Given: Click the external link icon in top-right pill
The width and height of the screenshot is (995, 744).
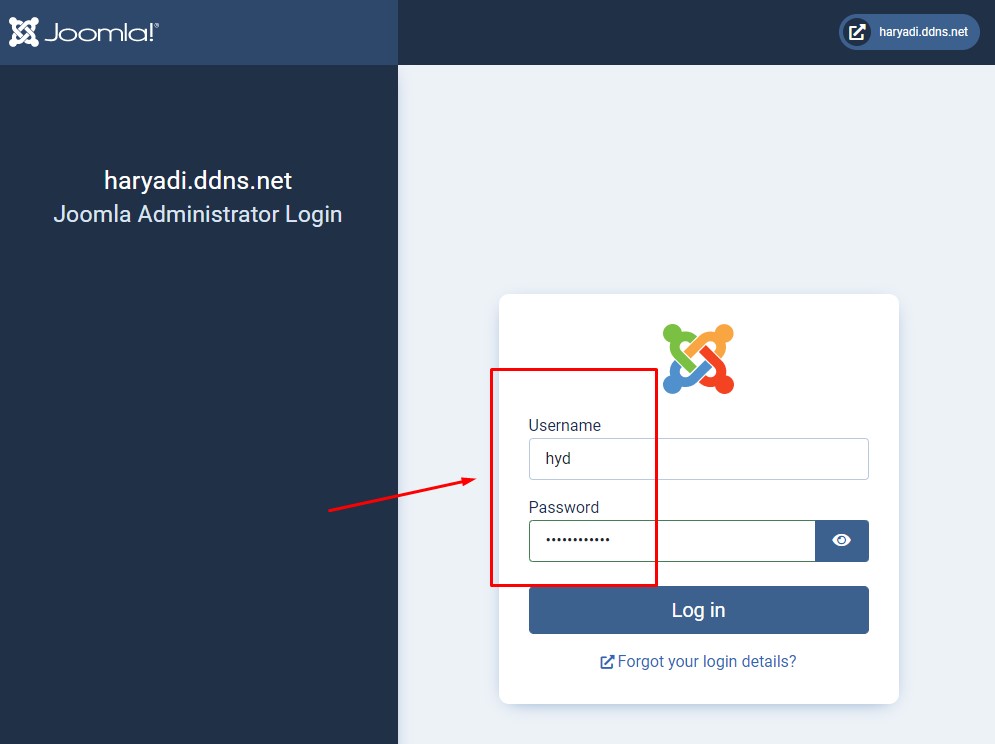Looking at the screenshot, I should (857, 32).
